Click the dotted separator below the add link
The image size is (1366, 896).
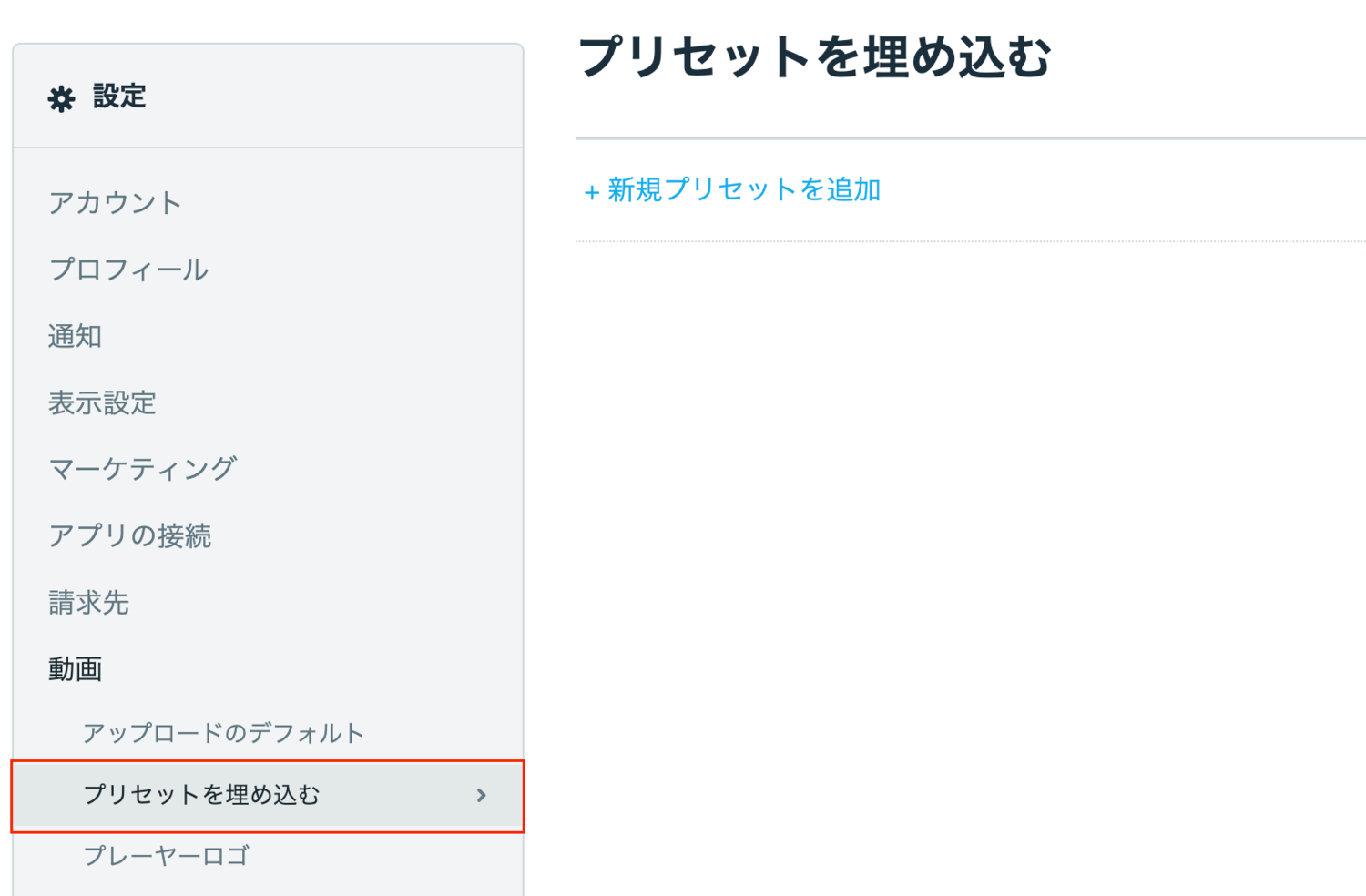971,241
